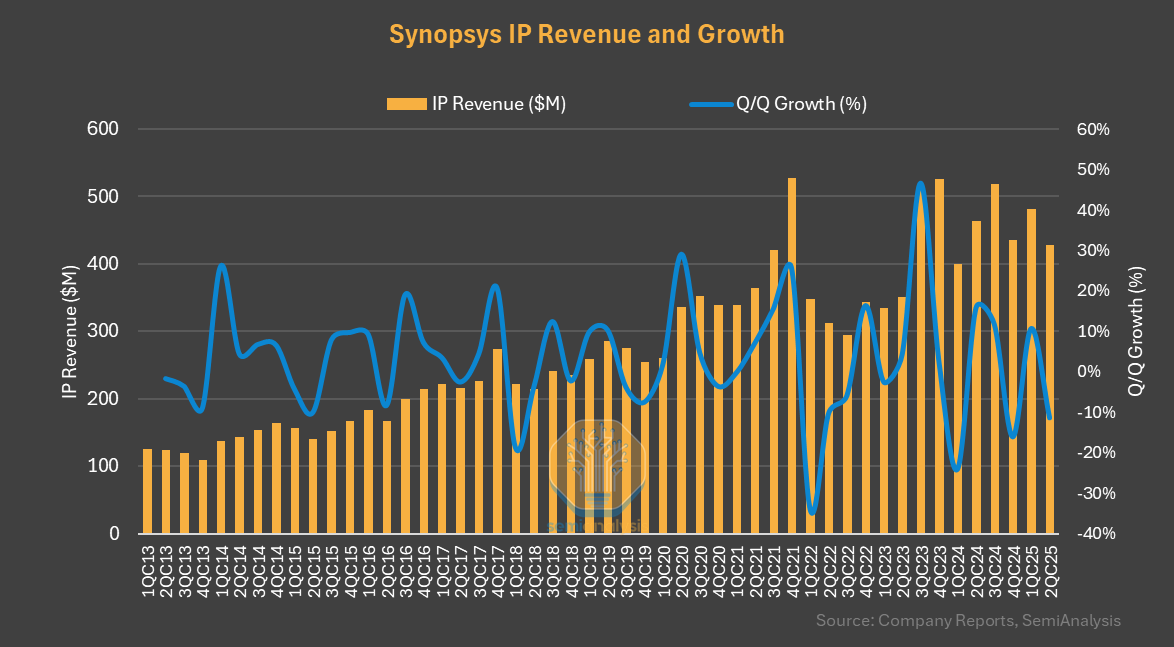
Task: Click the 0 label on left axis
Action: click(113, 534)
